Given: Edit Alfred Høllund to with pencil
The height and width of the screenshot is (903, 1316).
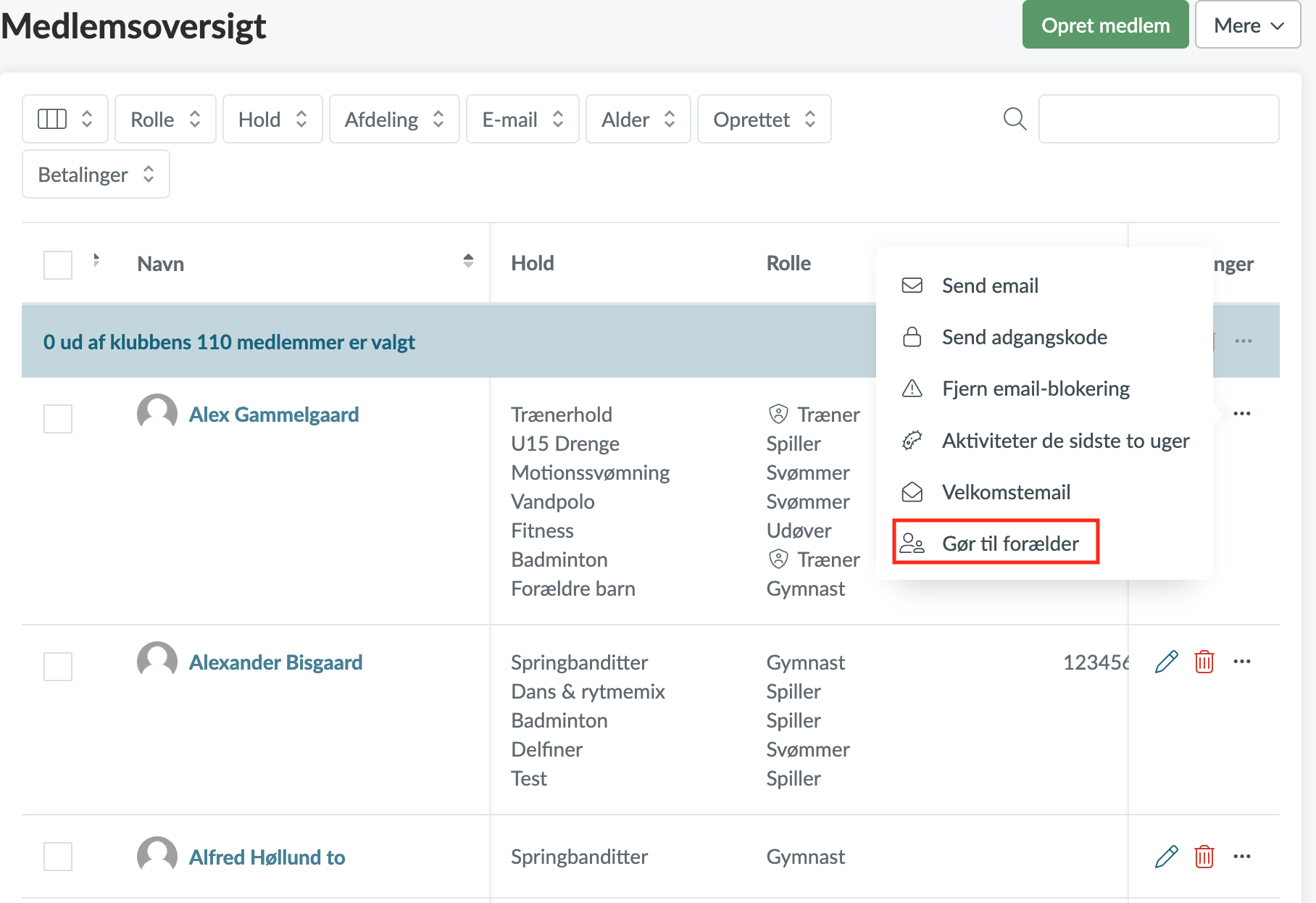Looking at the screenshot, I should (x=1166, y=857).
